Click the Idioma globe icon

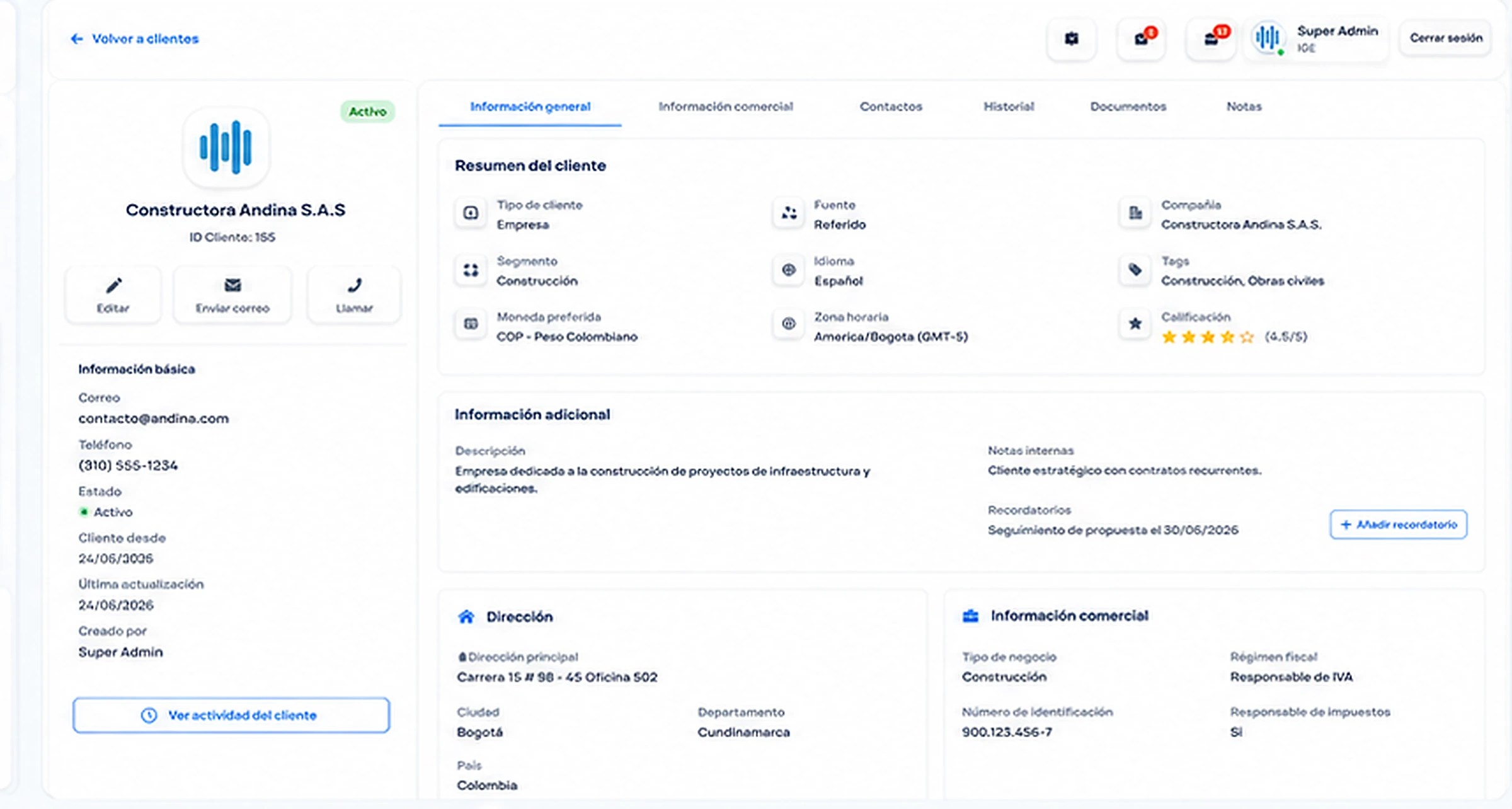(x=789, y=270)
